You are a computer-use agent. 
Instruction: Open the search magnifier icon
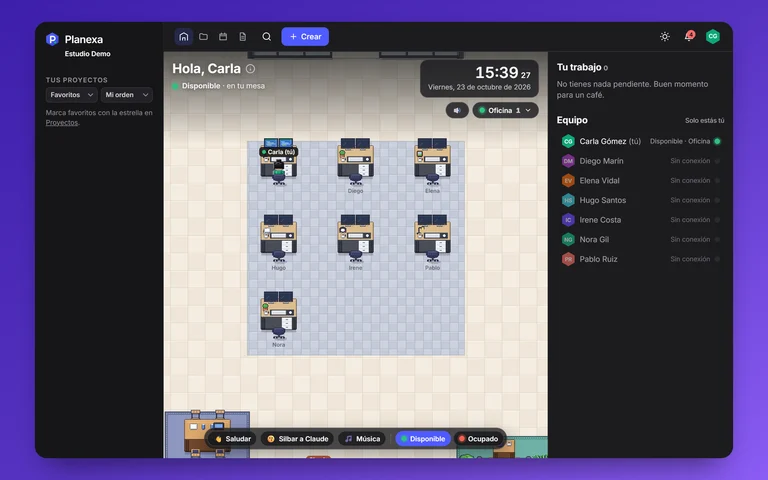click(266, 37)
